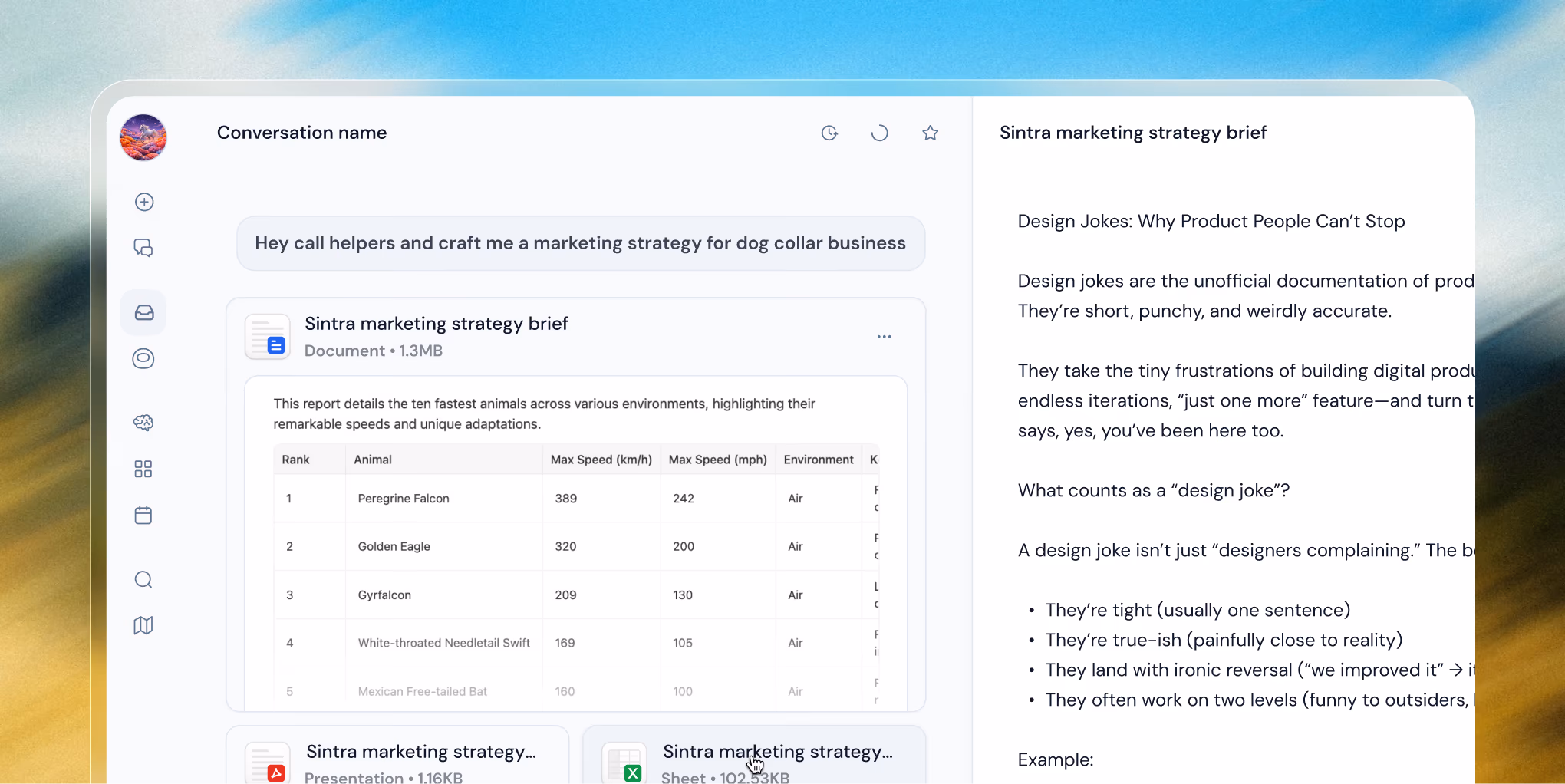This screenshot has height=784, width=1565.
Task: Open the user profile avatar
Action: (x=143, y=137)
